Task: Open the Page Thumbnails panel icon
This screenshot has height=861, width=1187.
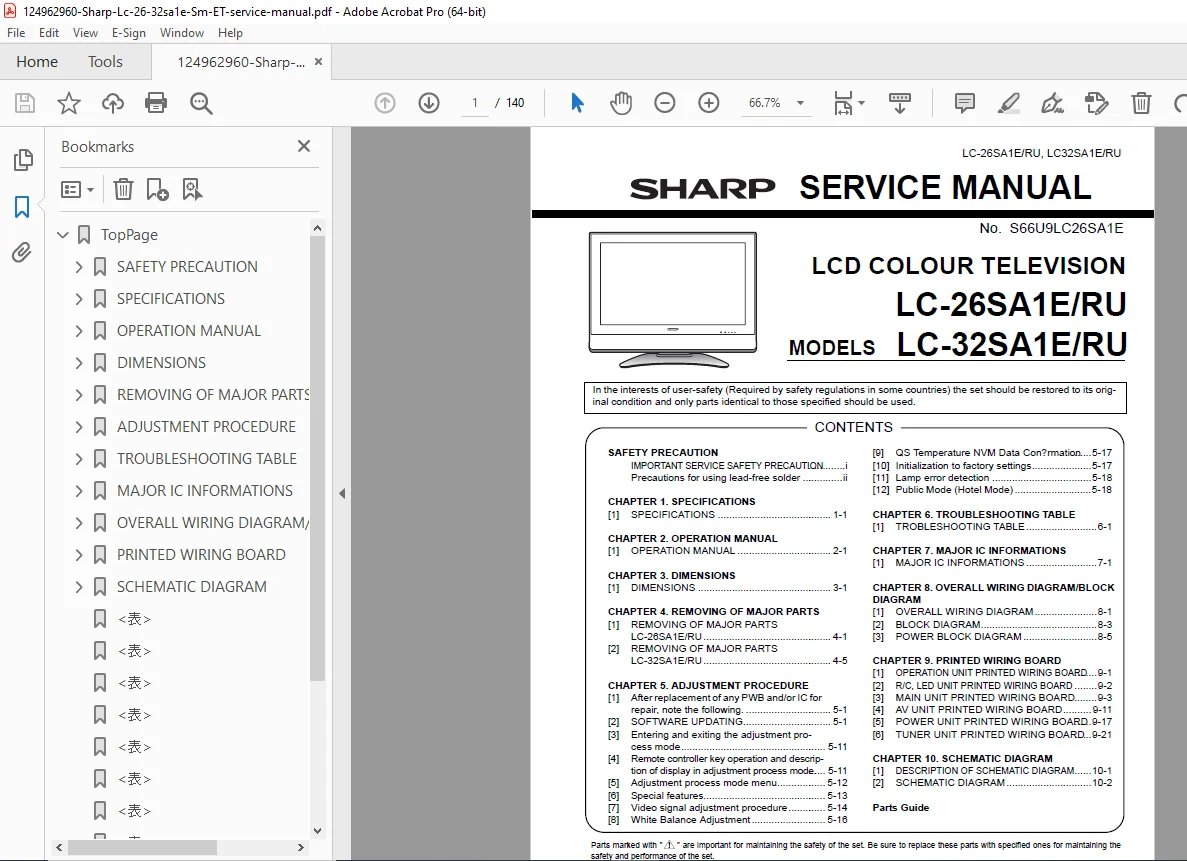Action: click(23, 160)
